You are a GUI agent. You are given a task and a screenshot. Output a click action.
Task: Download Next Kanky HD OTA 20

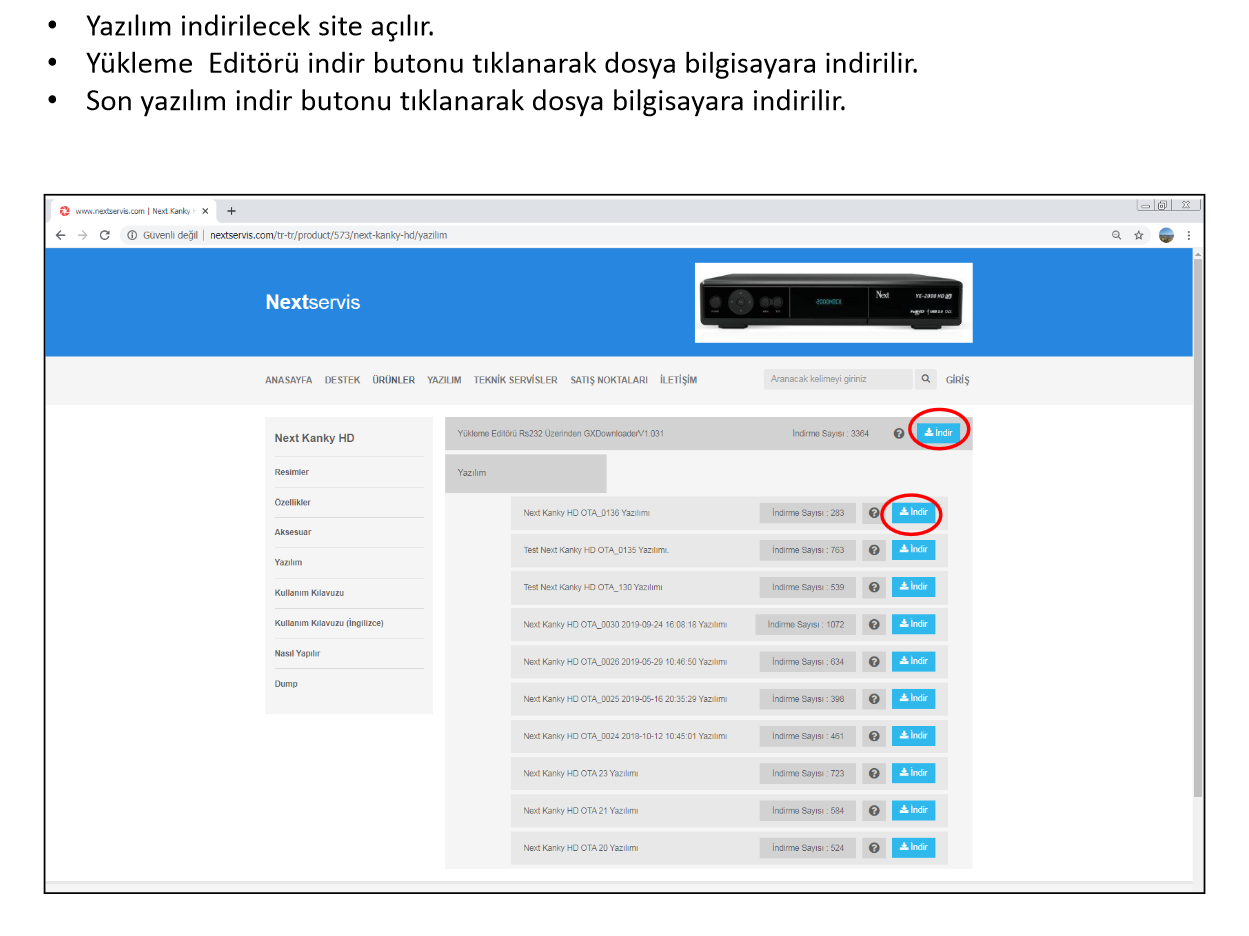(913, 846)
